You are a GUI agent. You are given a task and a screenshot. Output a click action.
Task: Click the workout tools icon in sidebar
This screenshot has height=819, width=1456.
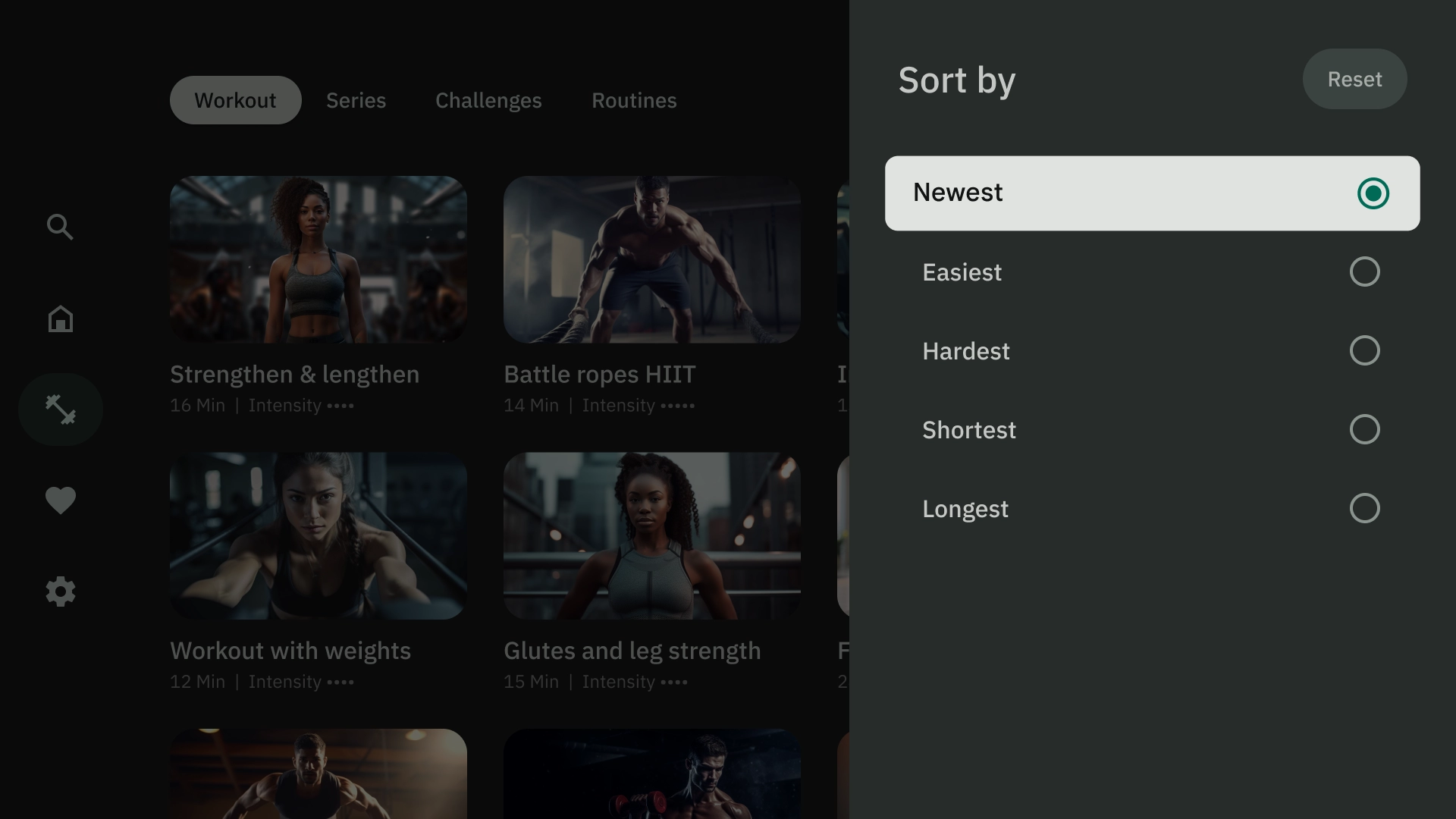coord(60,409)
